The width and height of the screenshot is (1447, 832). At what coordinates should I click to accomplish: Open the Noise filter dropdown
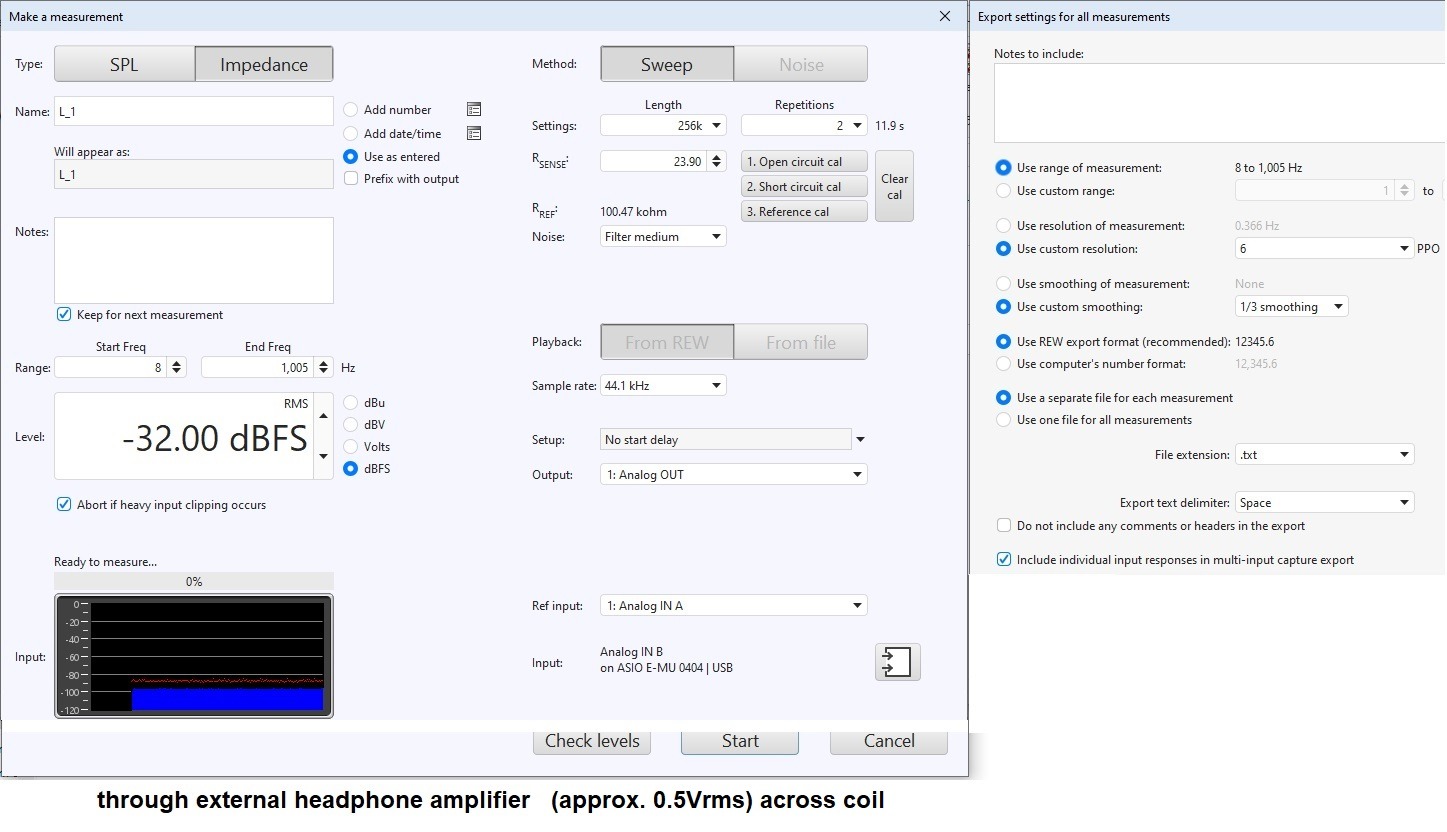click(x=664, y=237)
